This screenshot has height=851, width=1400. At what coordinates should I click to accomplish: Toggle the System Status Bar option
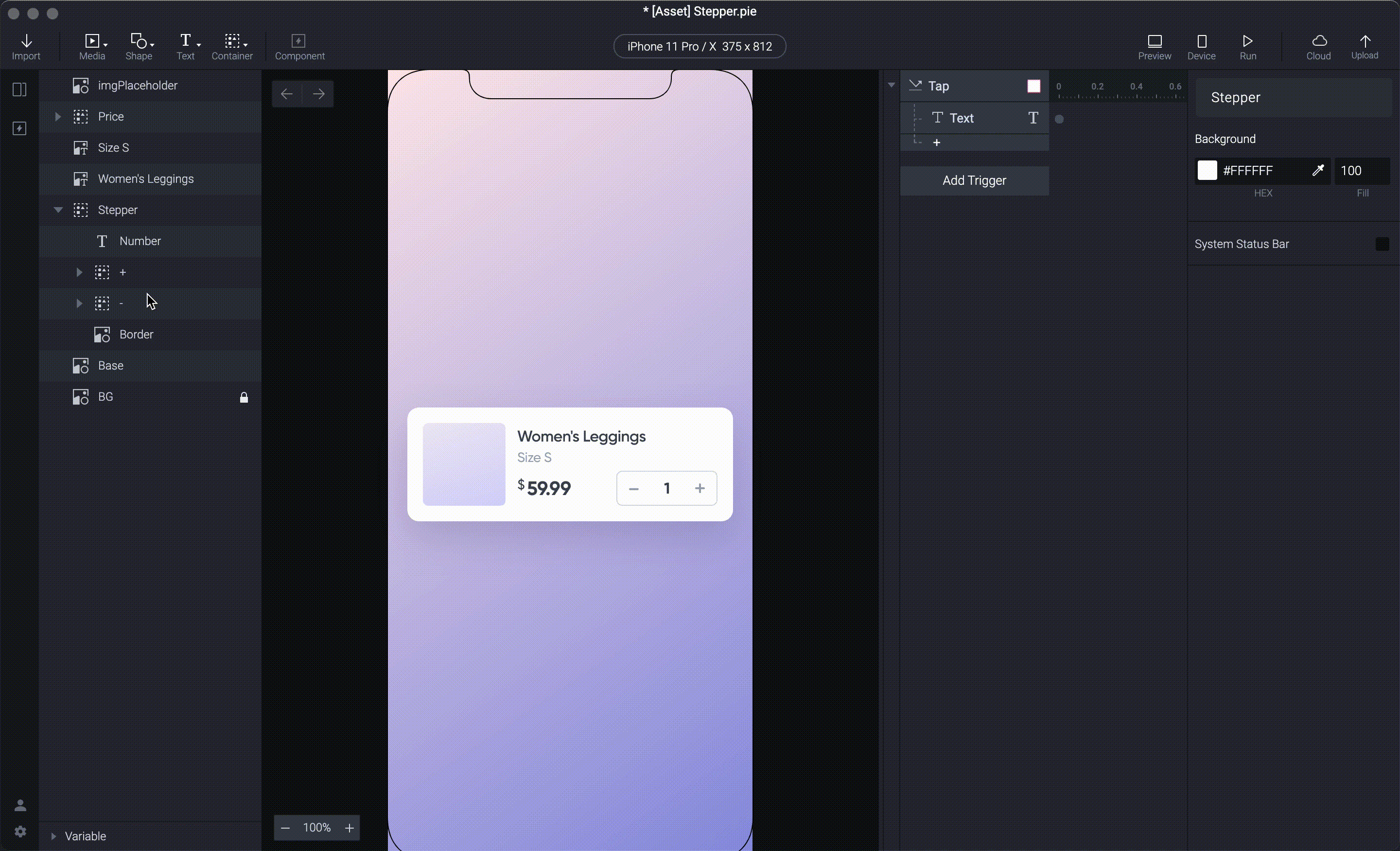click(1383, 243)
